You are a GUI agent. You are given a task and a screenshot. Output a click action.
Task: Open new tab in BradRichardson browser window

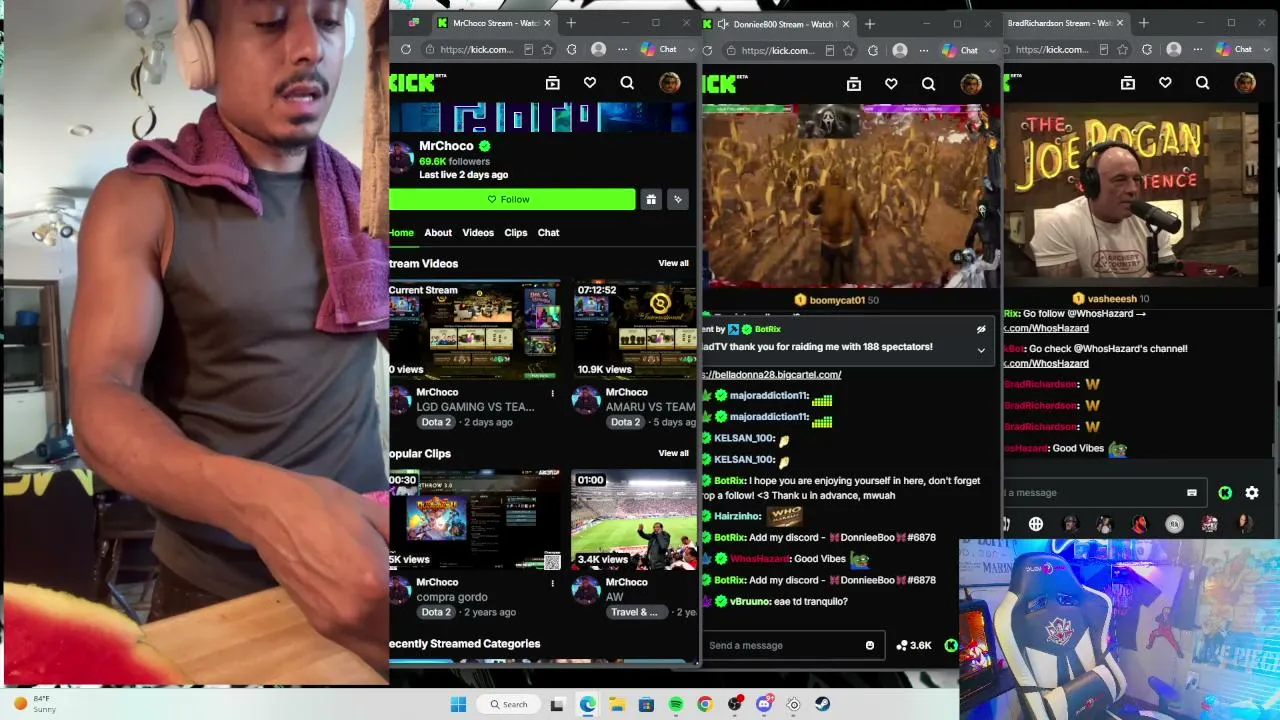pos(1144,23)
